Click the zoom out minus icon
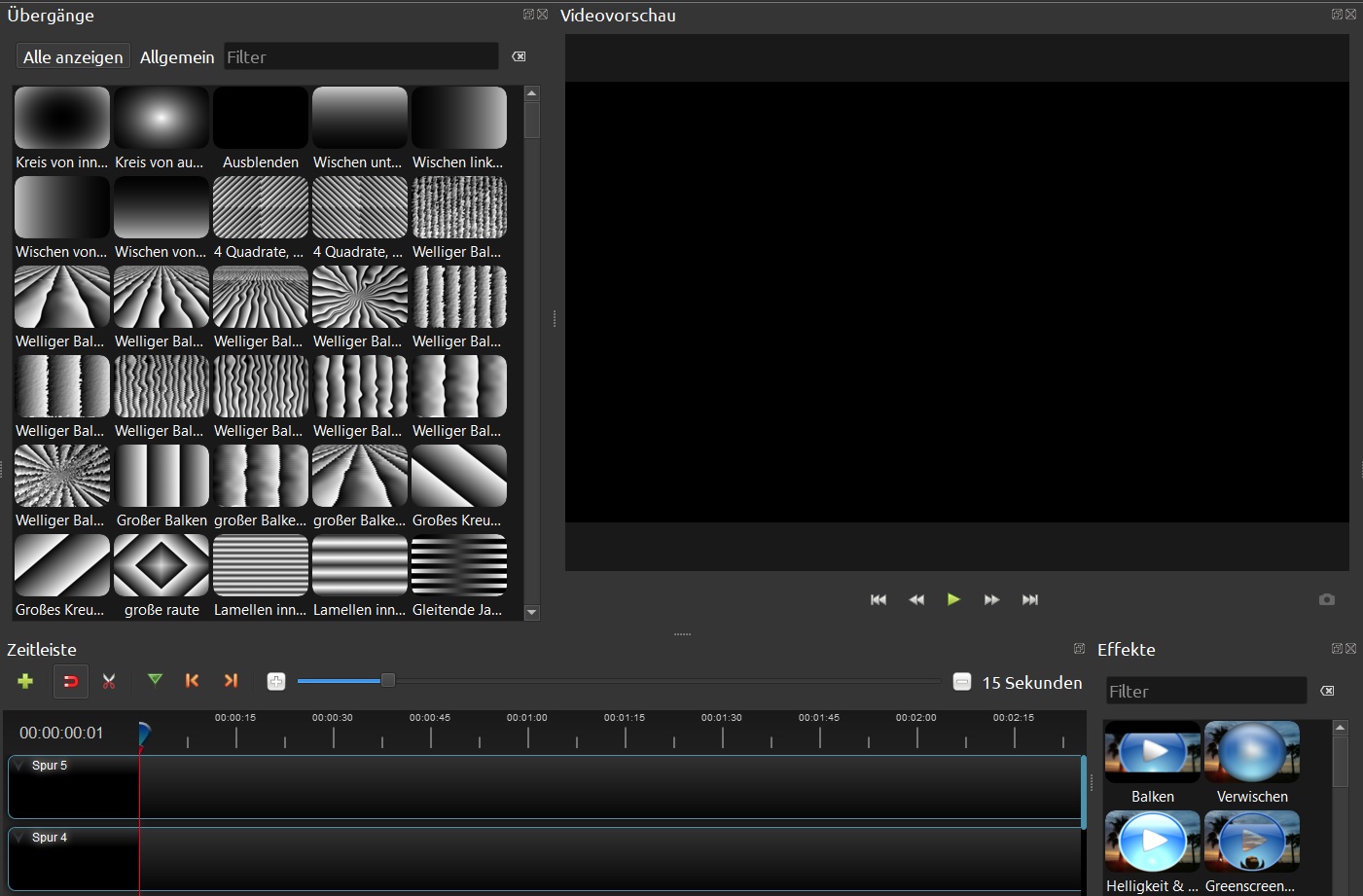The image size is (1363, 896). coord(961,682)
